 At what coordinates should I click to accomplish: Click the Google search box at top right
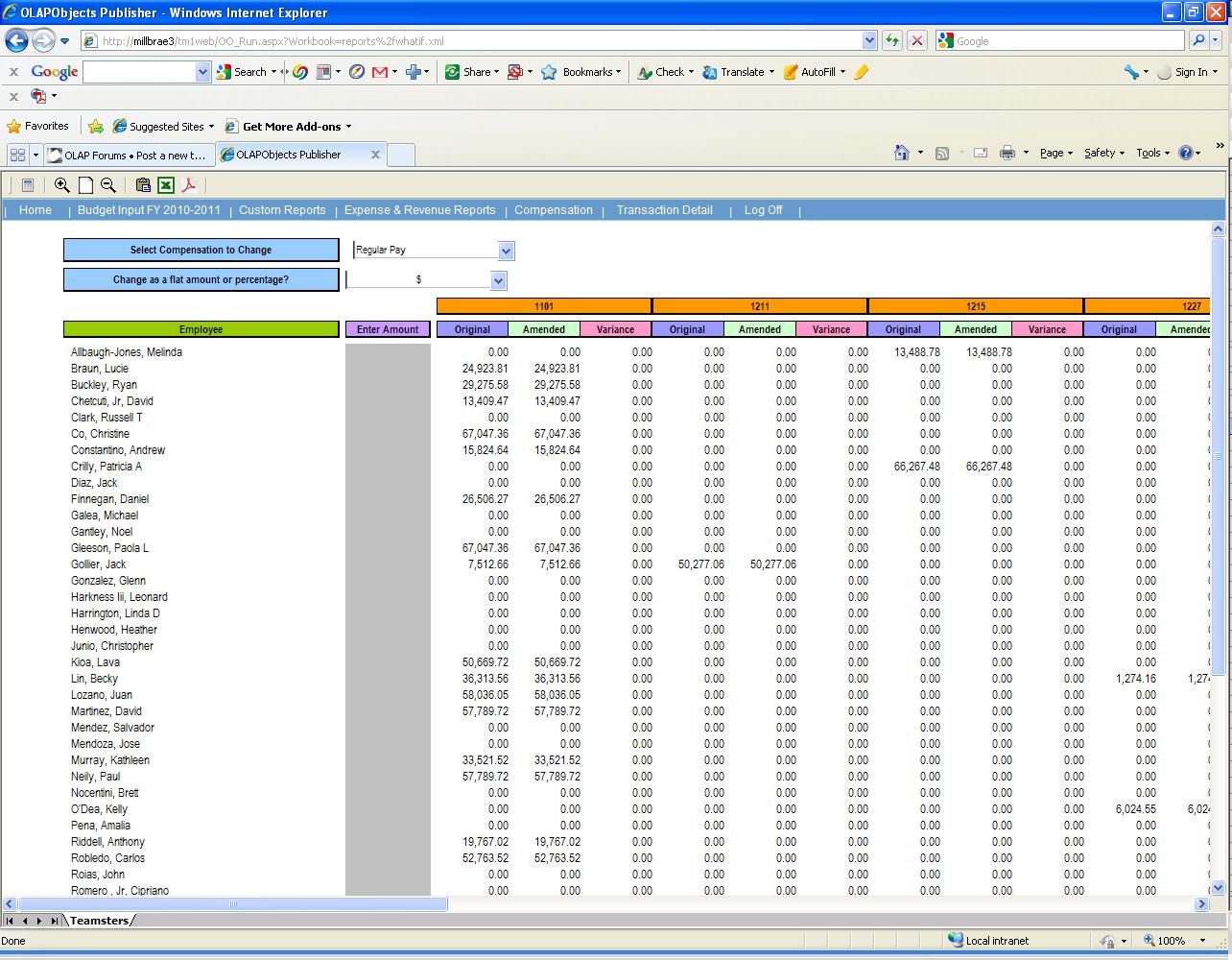(1060, 40)
